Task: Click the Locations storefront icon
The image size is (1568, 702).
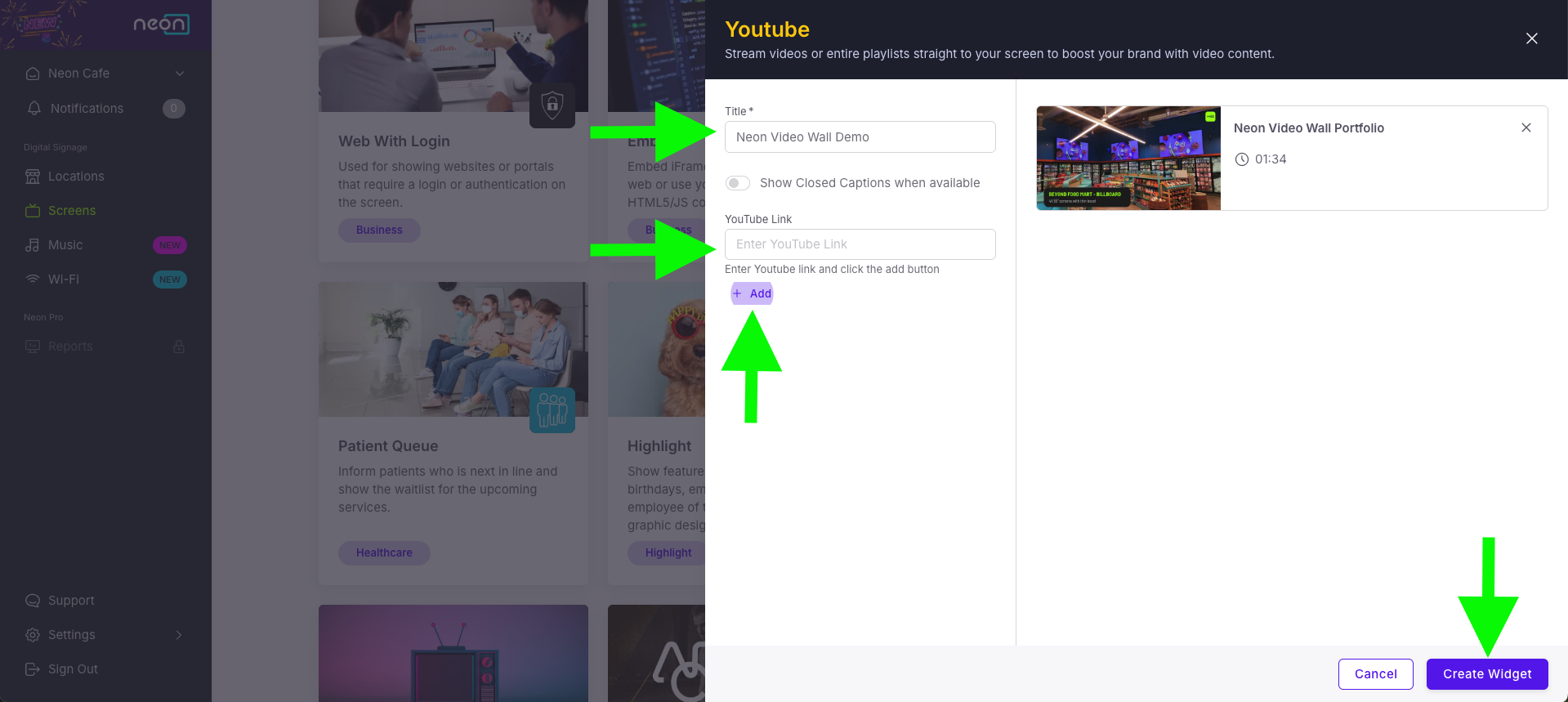Action: click(x=33, y=177)
